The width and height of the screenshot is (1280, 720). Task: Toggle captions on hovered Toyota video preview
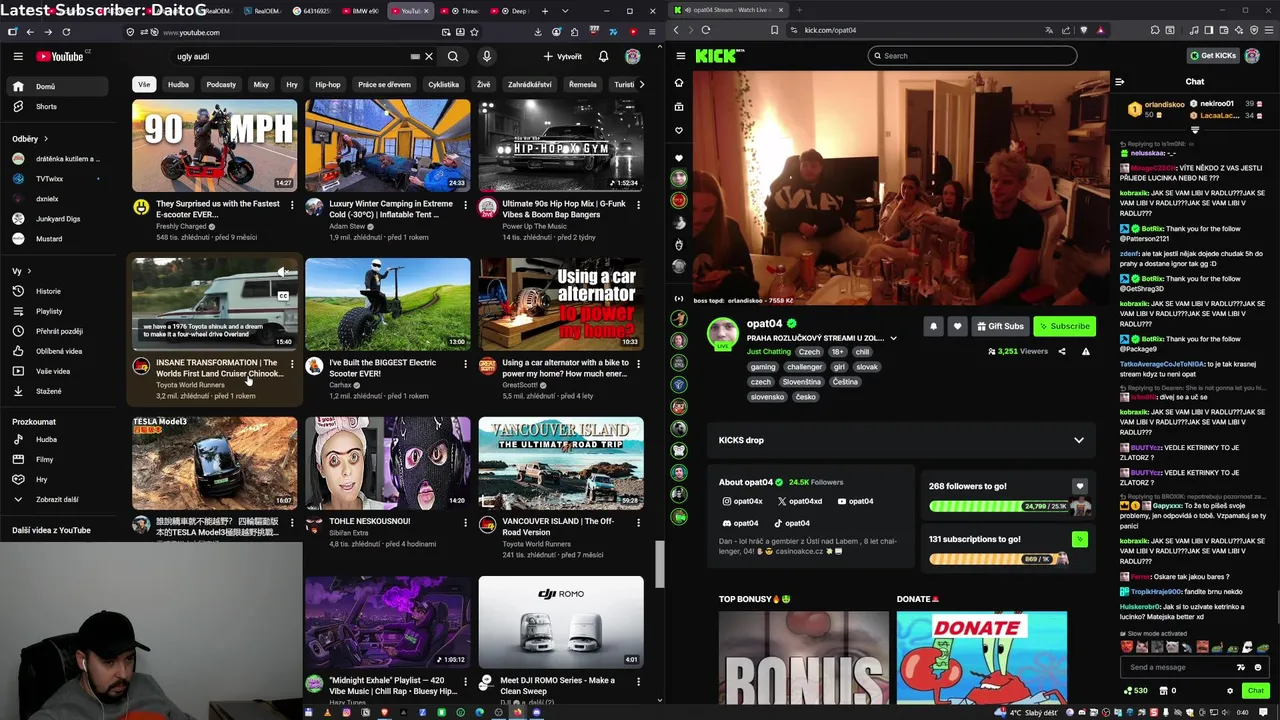283,296
